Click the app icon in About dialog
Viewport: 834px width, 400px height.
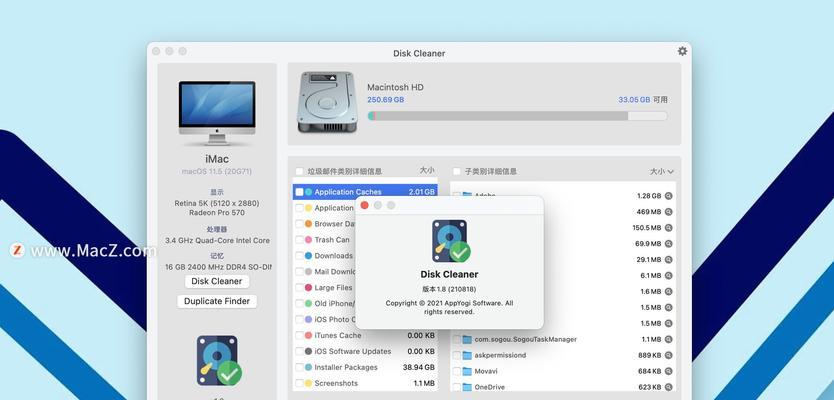451,241
